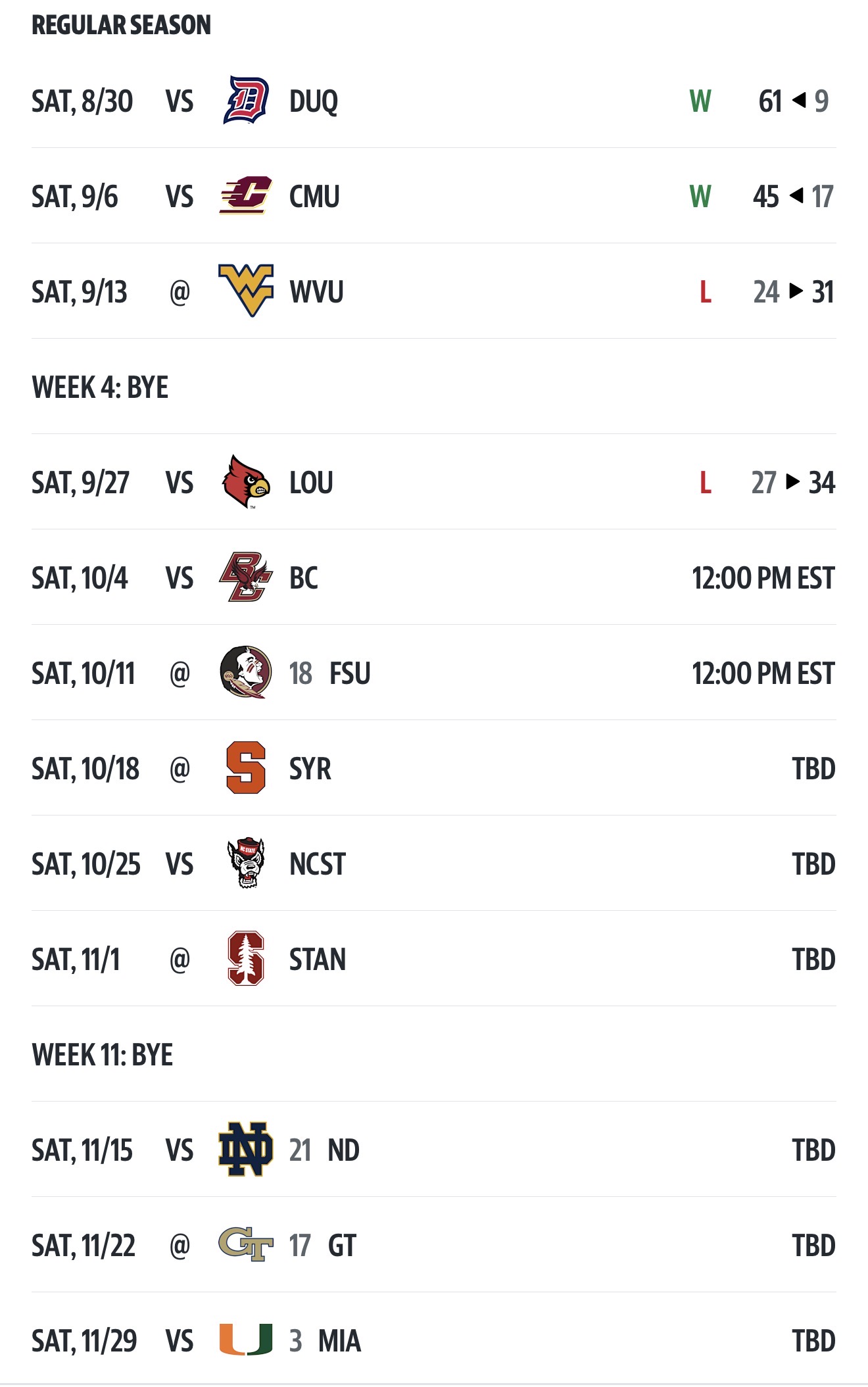868x1387 pixels.
Task: Click the Duquesne team logo
Action: click(246, 101)
